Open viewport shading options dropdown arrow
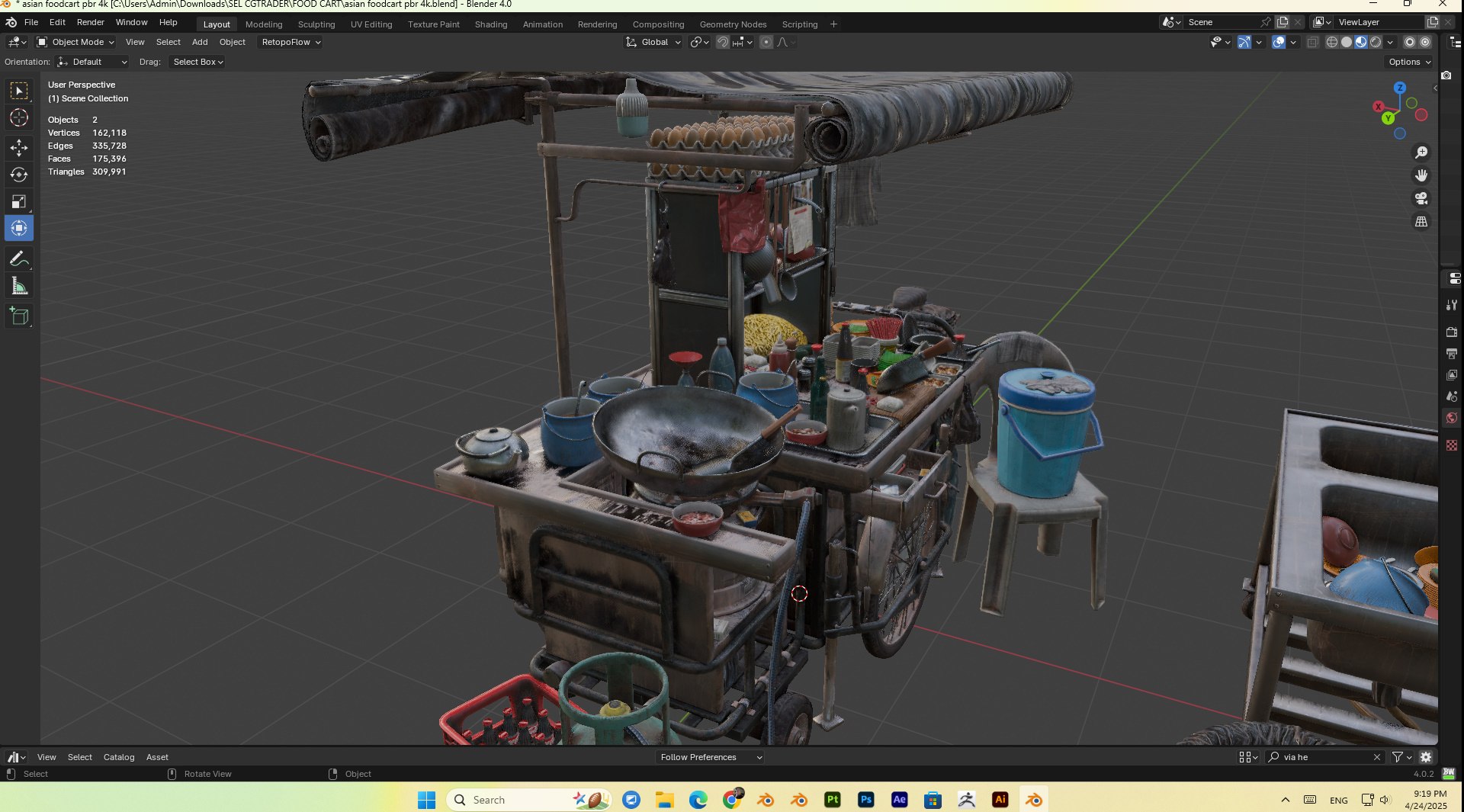1464x812 pixels. coord(1391,42)
